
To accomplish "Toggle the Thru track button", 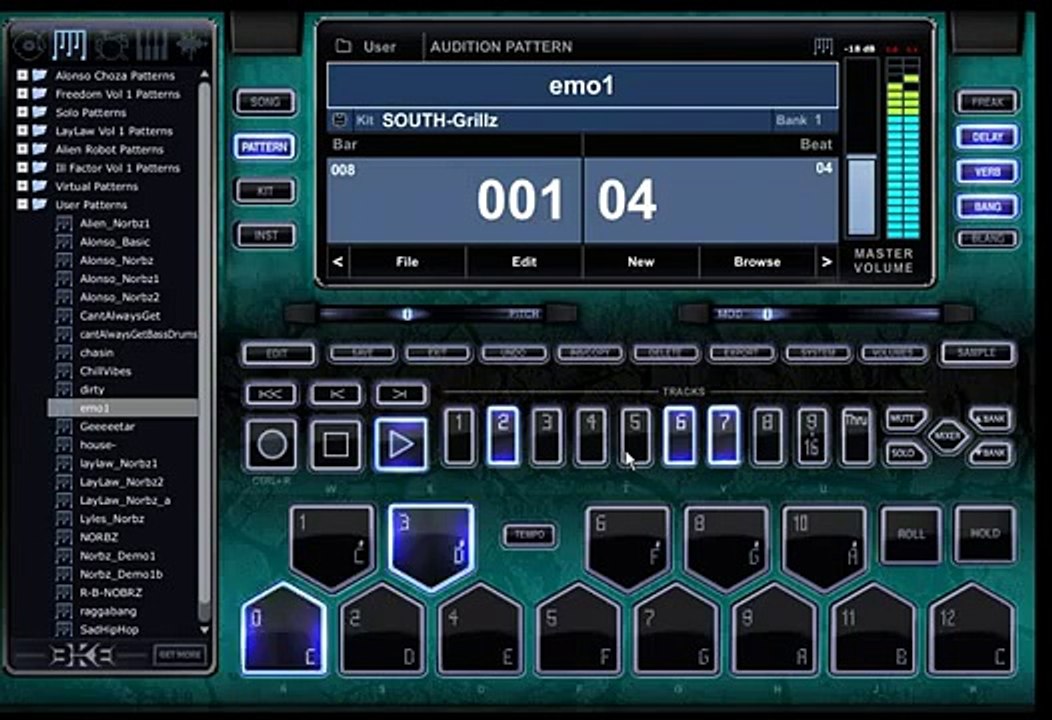I will point(857,436).
